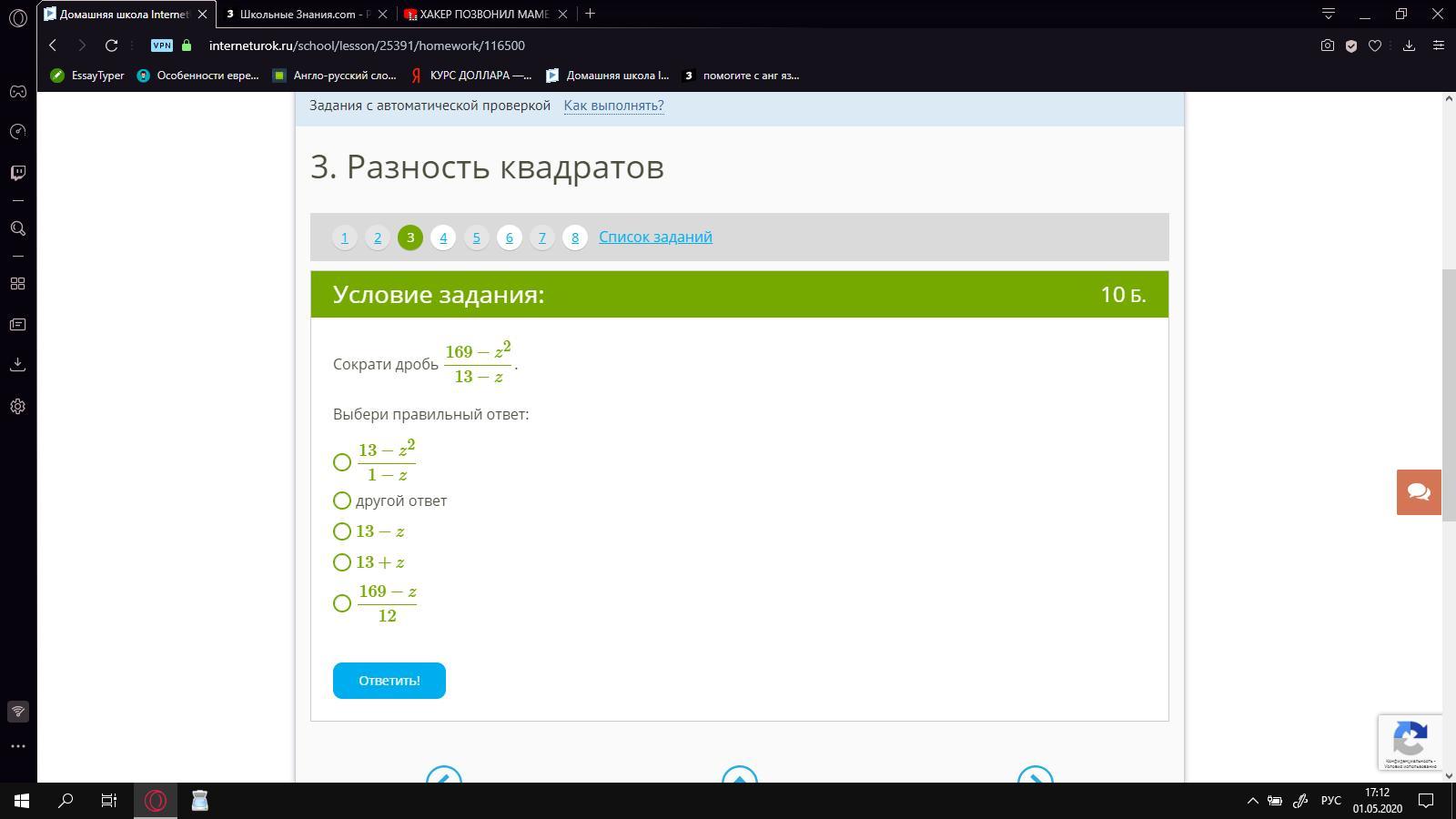Select the '13 − z' answer option
The width and height of the screenshot is (1456, 819).
[x=342, y=531]
